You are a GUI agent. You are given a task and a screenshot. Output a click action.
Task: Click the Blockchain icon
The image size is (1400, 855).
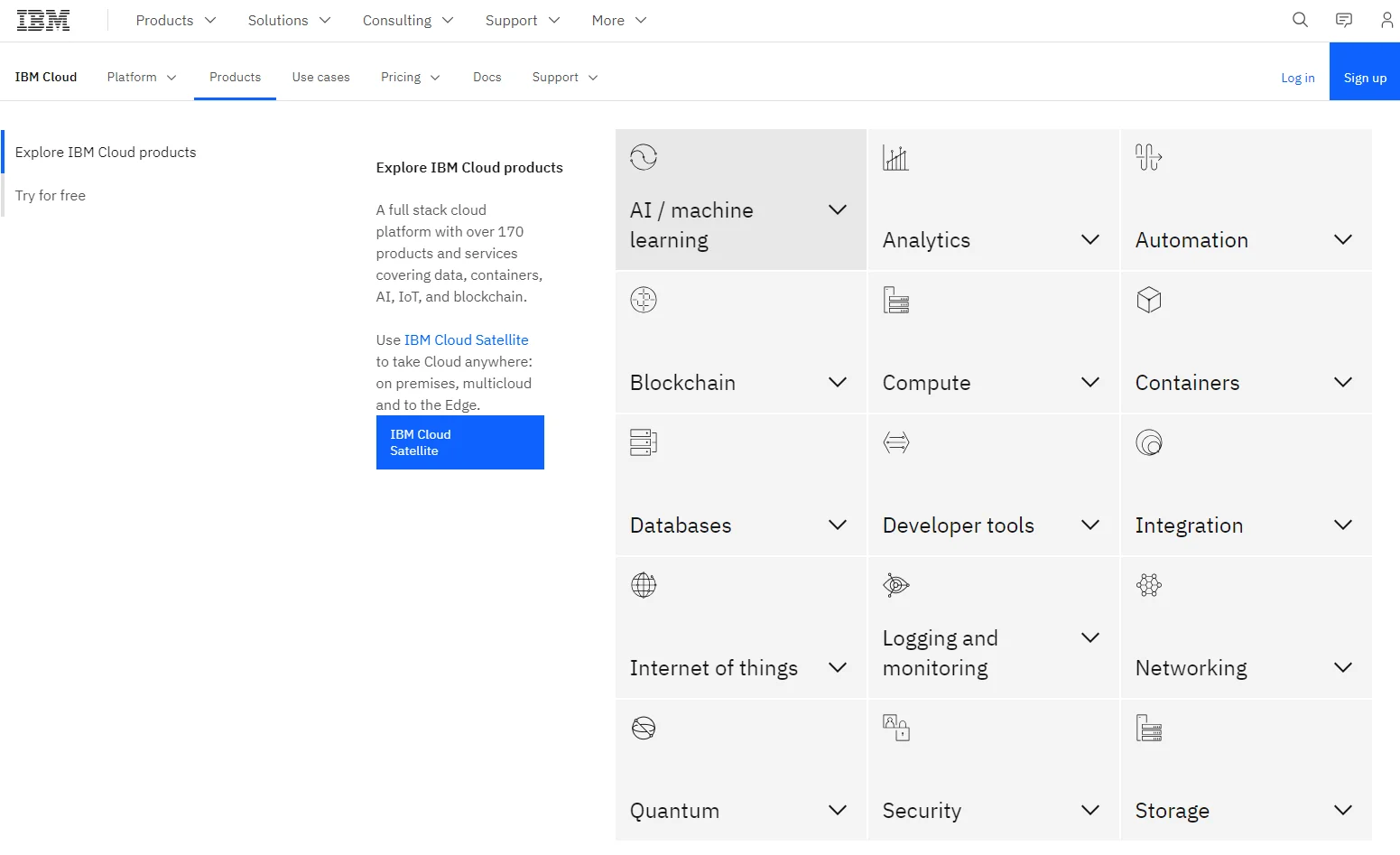644,300
